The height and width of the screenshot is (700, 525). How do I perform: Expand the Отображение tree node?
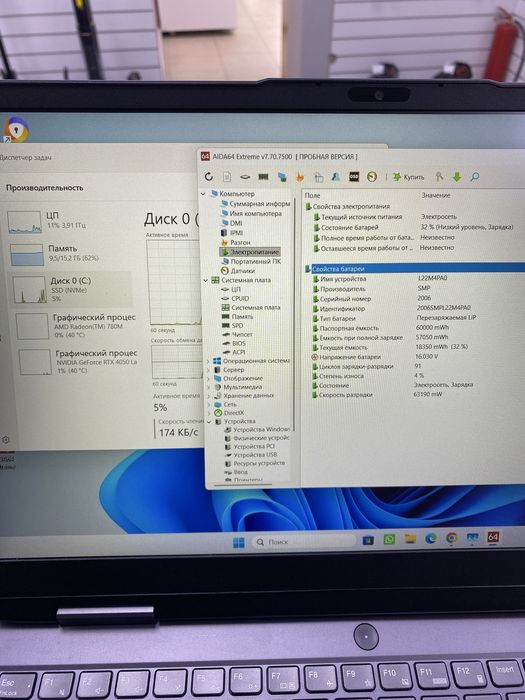[x=208, y=378]
